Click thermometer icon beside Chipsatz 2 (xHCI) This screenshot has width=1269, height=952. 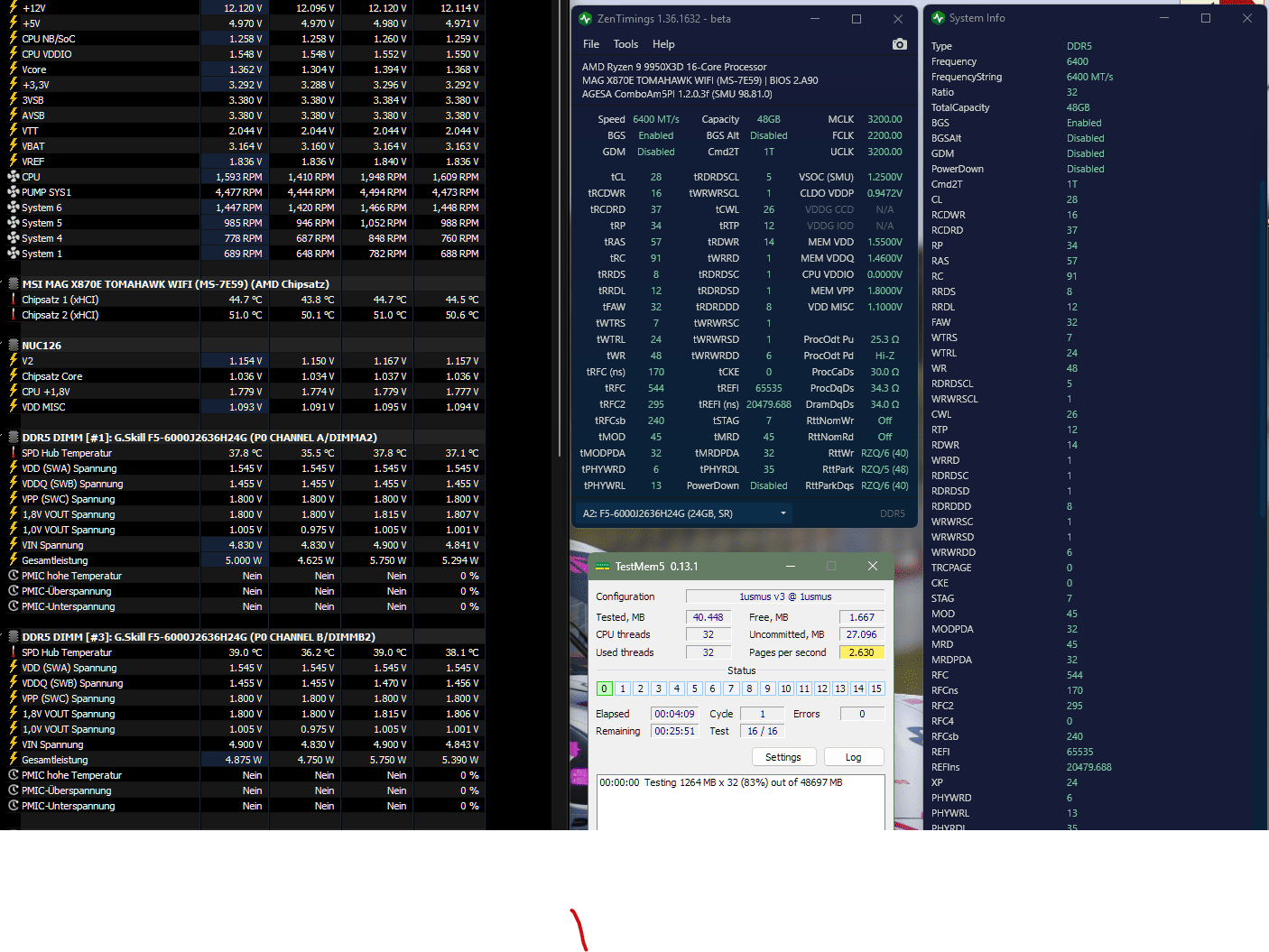[x=14, y=315]
